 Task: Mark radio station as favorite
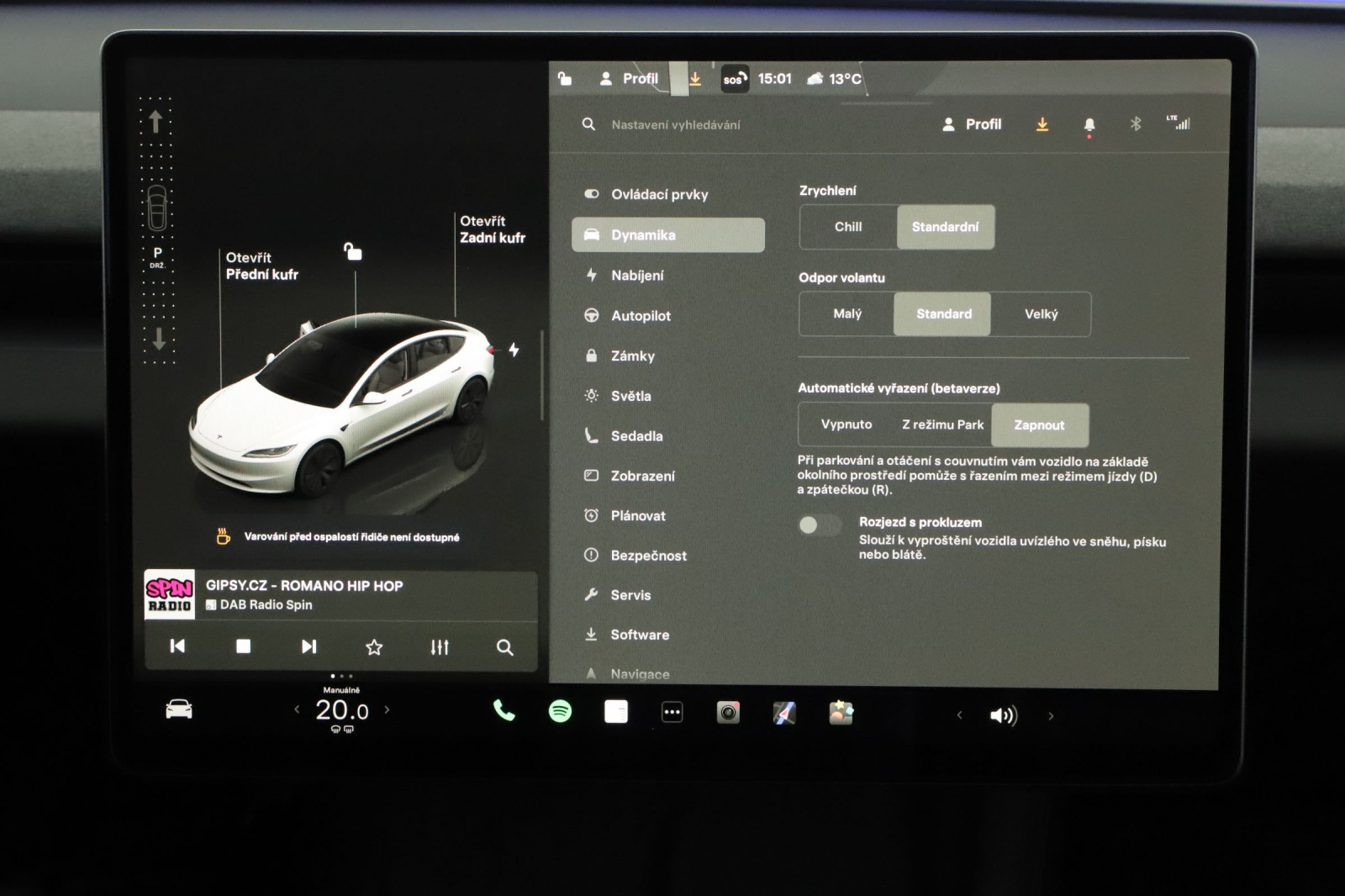374,646
